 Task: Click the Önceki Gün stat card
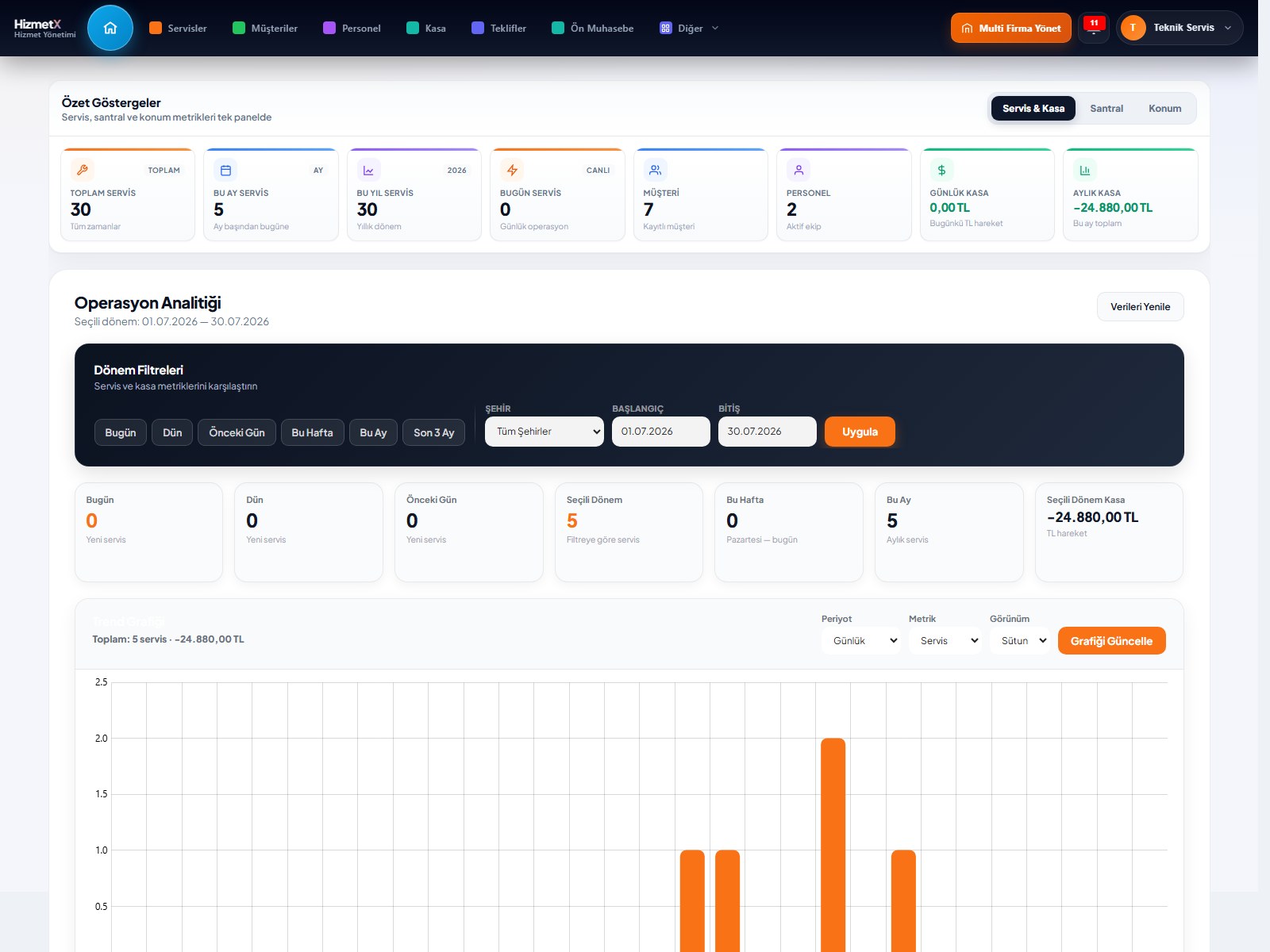click(468, 532)
